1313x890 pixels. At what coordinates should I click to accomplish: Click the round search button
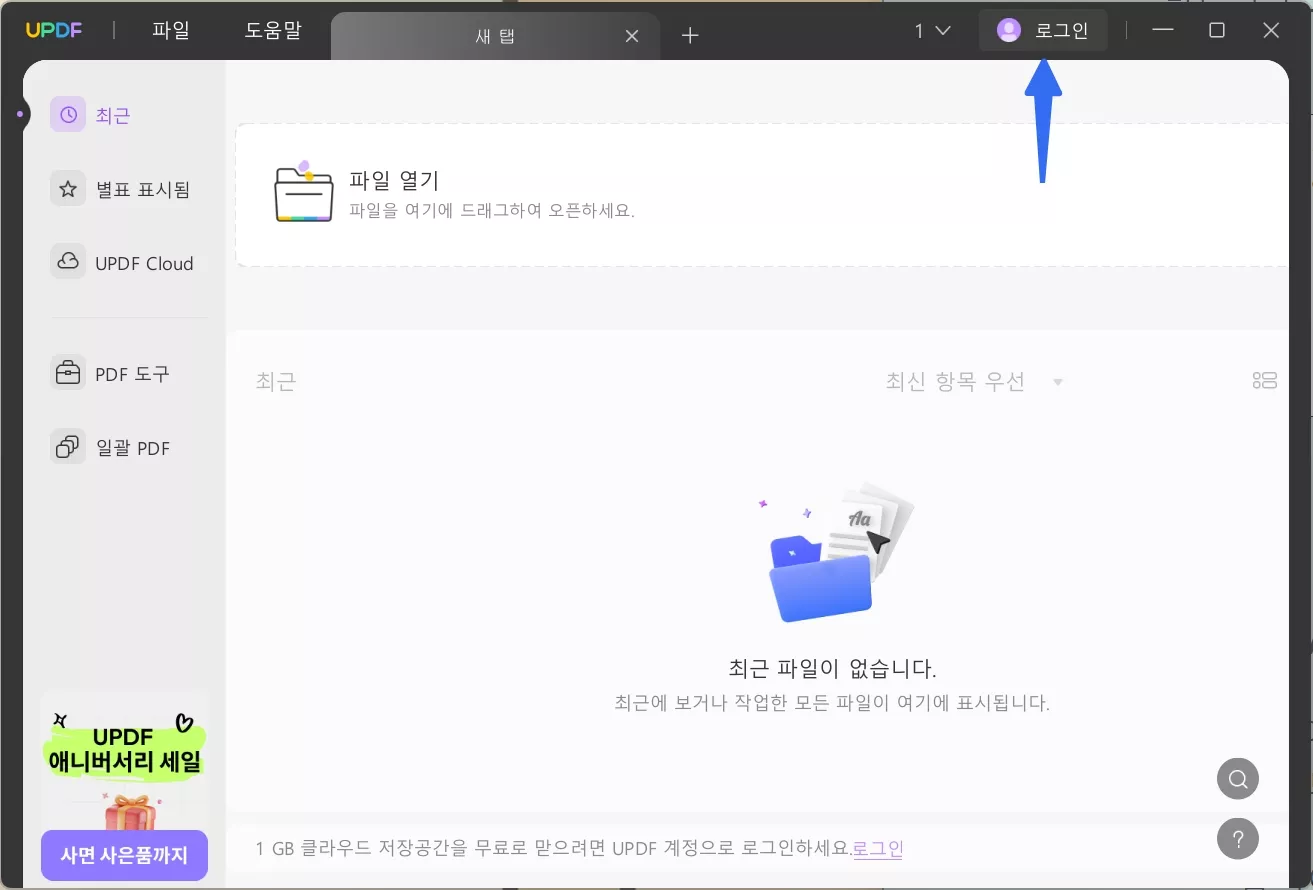pyautogui.click(x=1238, y=778)
